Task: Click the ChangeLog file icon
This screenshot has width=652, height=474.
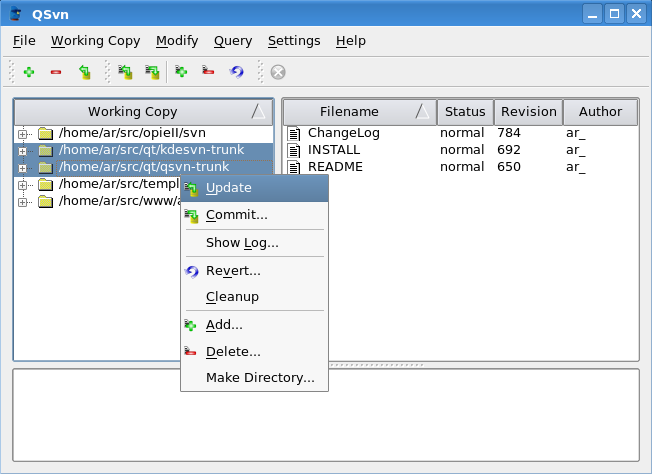Action: [294, 133]
